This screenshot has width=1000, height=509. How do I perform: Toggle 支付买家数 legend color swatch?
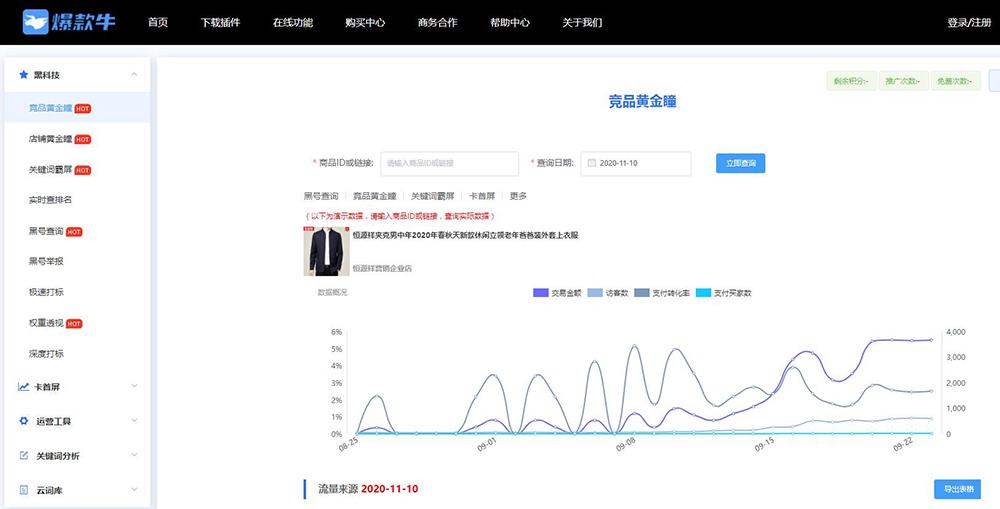click(702, 293)
